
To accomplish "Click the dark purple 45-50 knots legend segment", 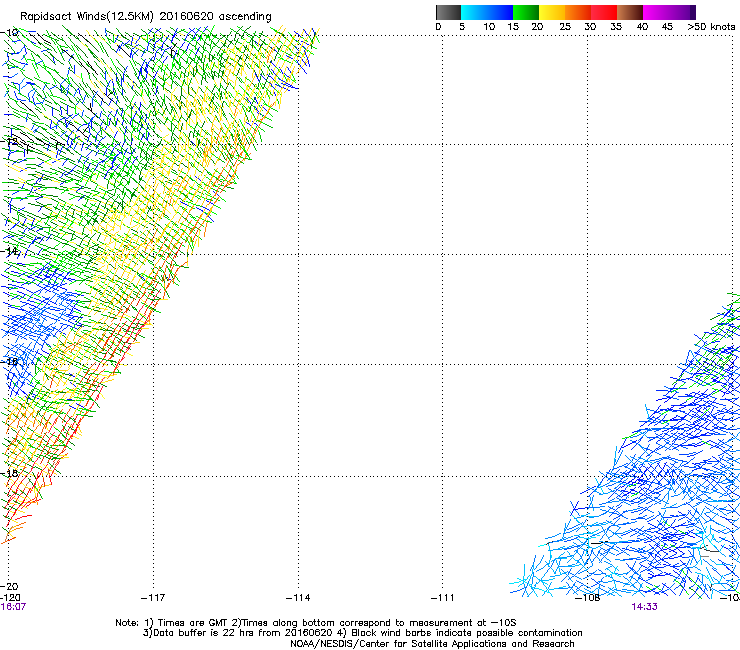I will pos(682,12).
